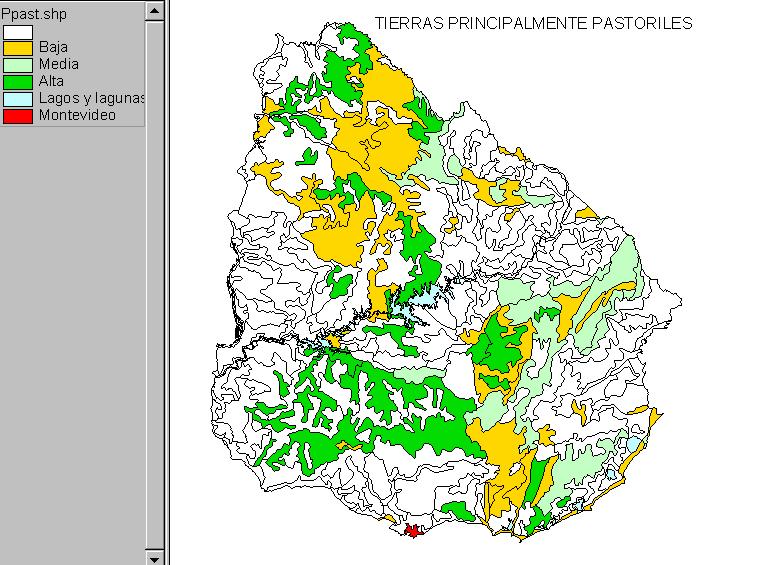Screen dimensions: 781x565
Task: Choose the dark green Alta swatch
Action: tap(18, 82)
